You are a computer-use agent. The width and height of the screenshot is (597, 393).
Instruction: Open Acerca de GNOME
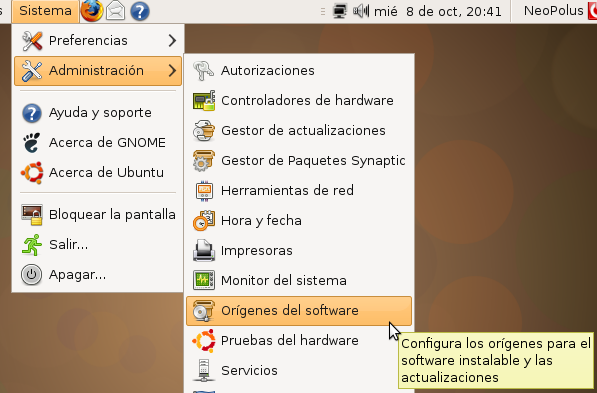click(98, 143)
